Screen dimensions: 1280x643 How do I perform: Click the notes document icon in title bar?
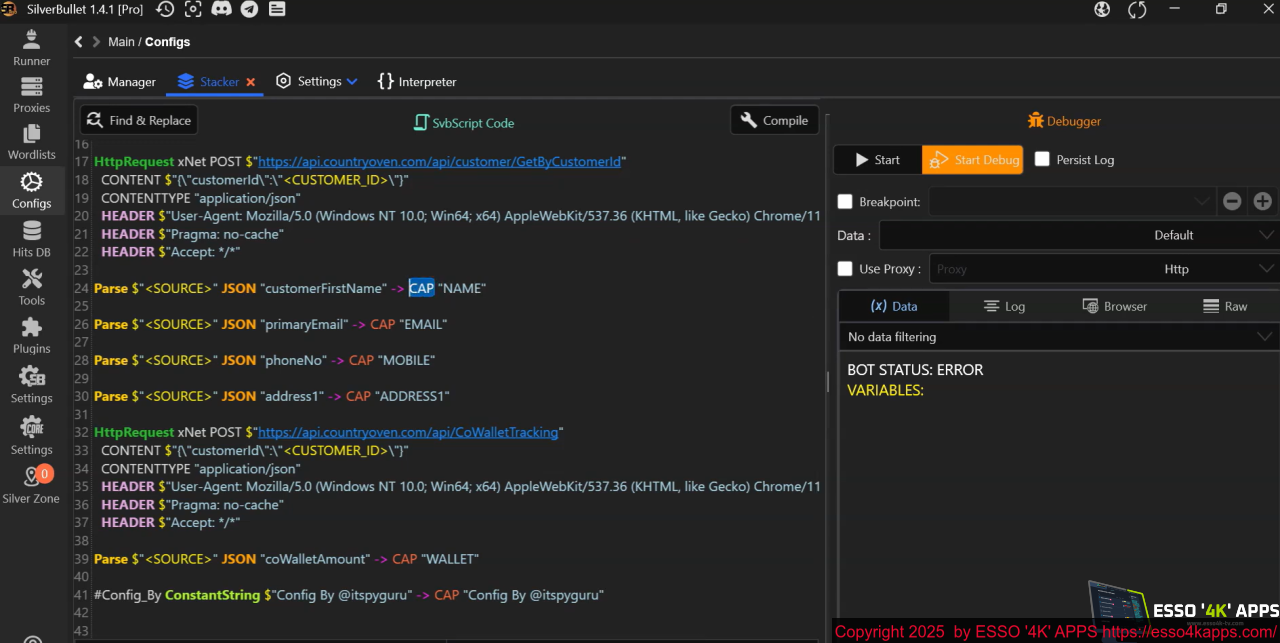pos(277,9)
